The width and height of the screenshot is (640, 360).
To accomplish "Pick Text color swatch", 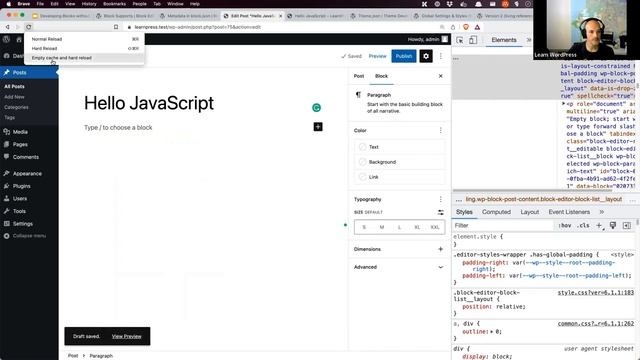I will tap(362, 147).
